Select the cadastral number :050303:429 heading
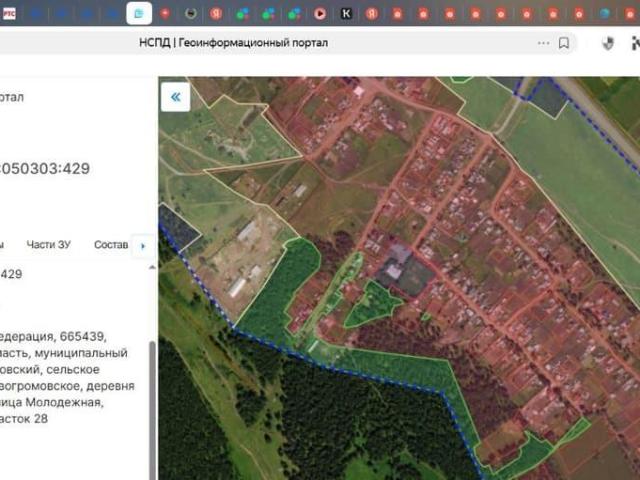The width and height of the screenshot is (640, 480). [45, 168]
